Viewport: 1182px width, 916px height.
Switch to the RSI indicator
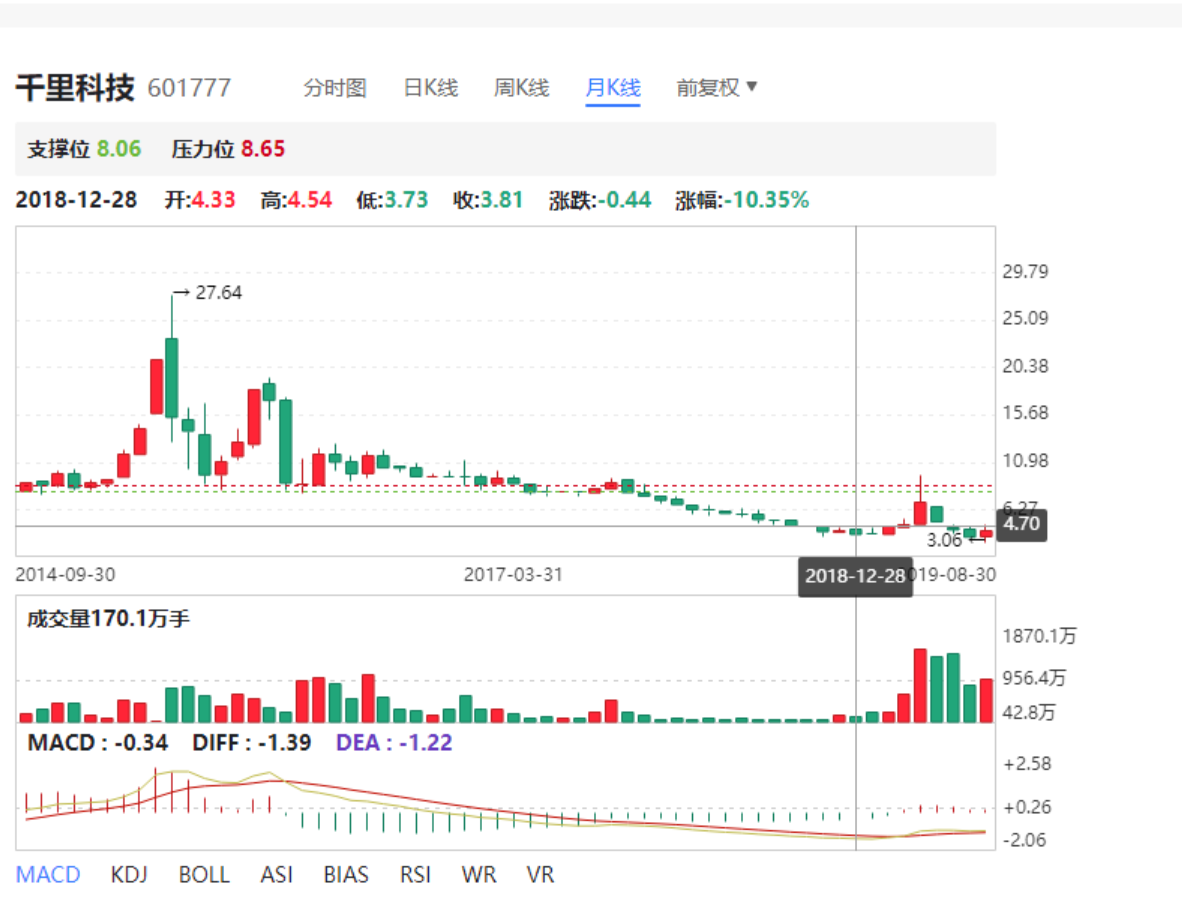pyautogui.click(x=415, y=875)
